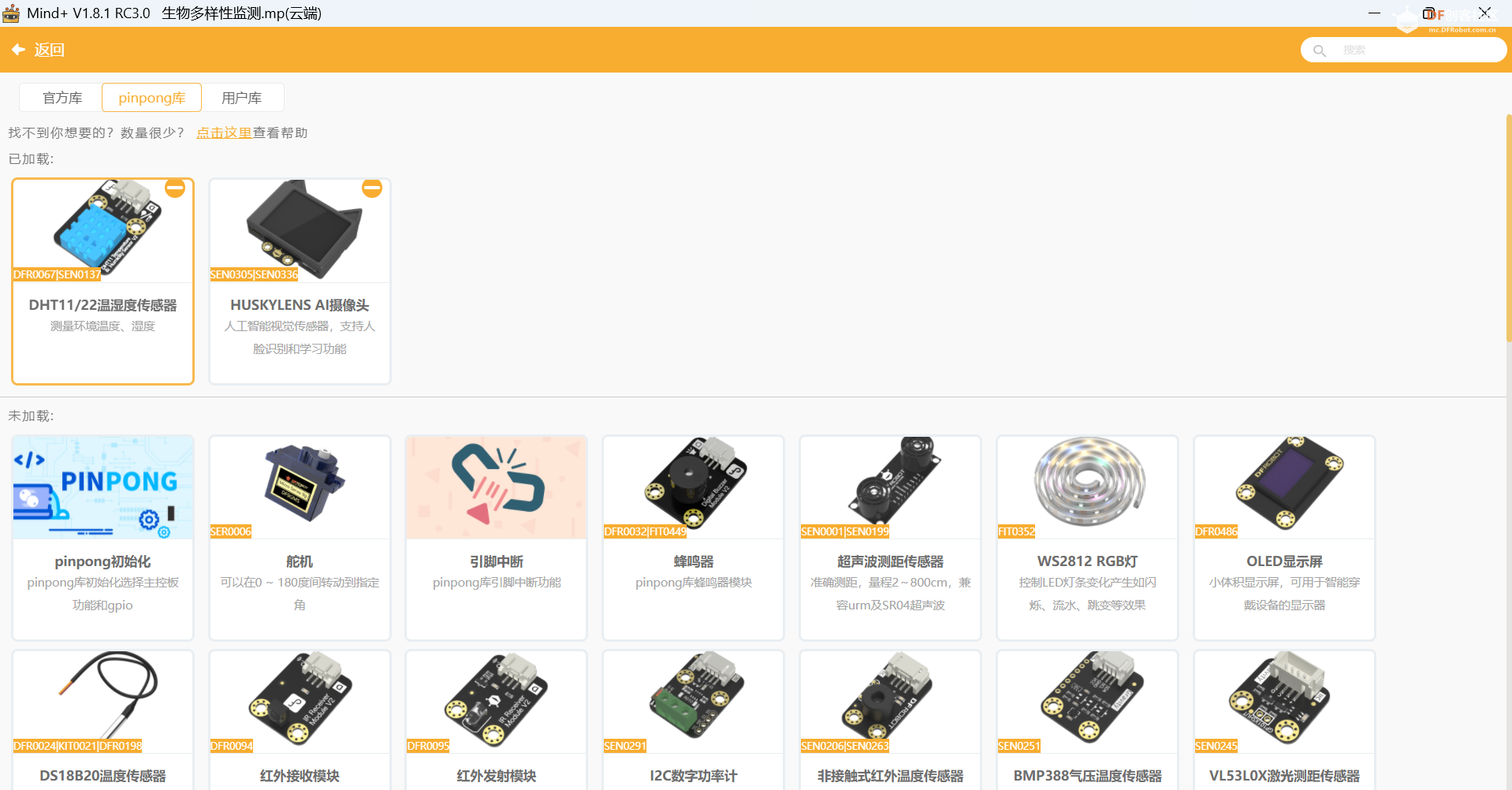The width and height of the screenshot is (1512, 790).
Task: Click the SEN0001|SEN0199 part number tag
Action: (x=844, y=531)
